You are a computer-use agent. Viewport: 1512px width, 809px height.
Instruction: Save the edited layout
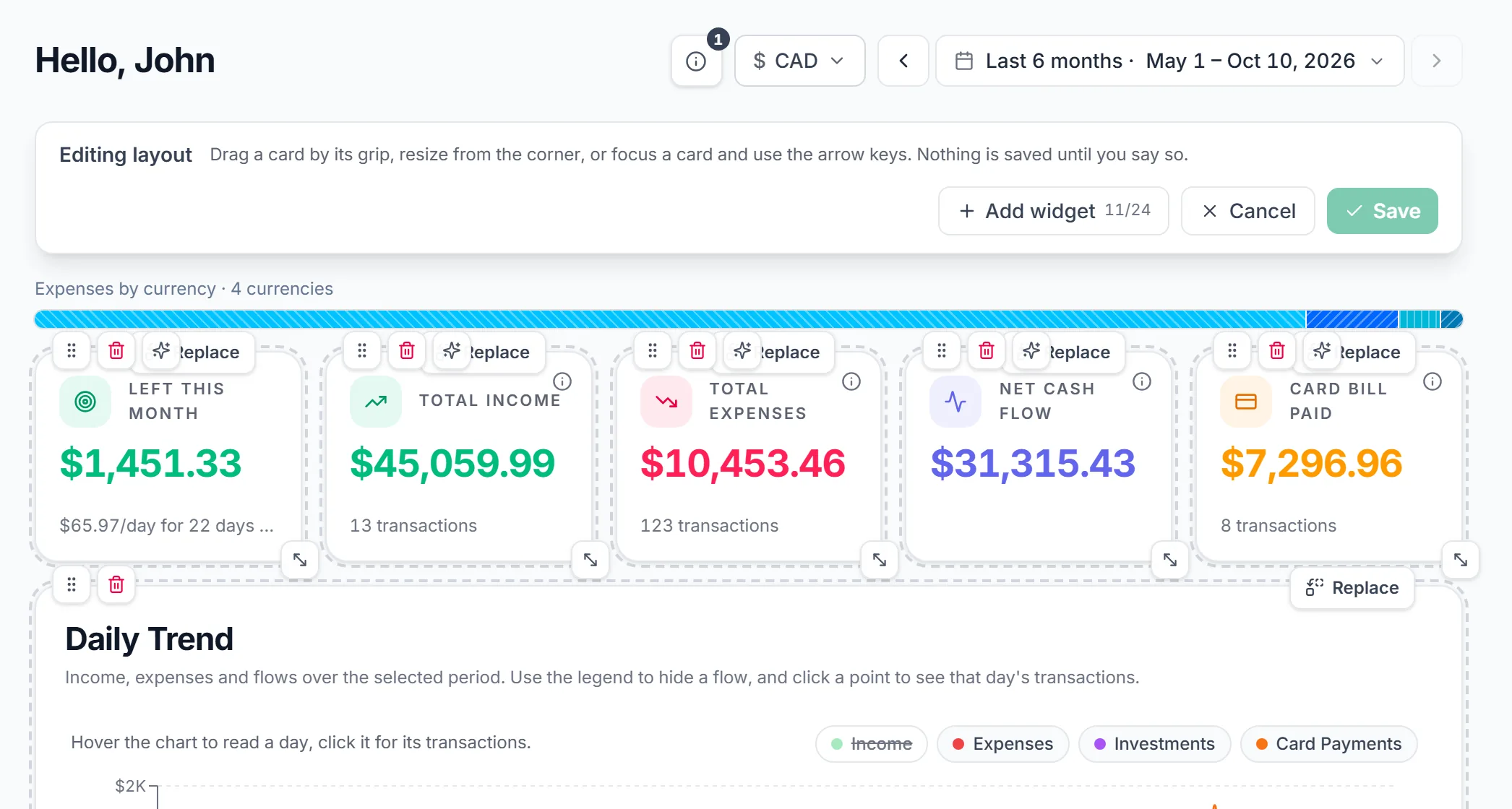(1383, 211)
